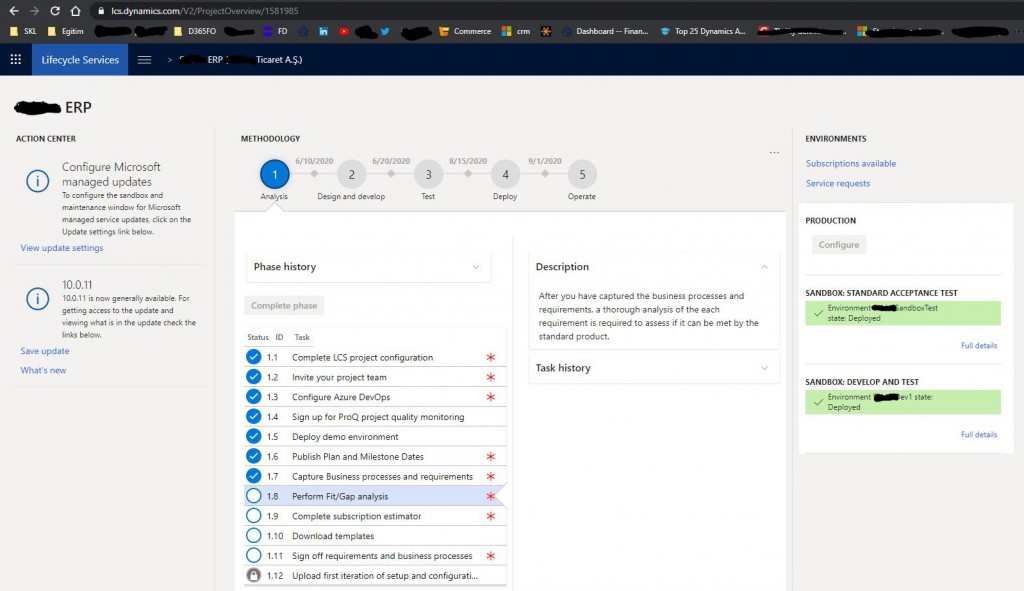
Task: Toggle status circle for Invite your project team
Action: point(253,377)
